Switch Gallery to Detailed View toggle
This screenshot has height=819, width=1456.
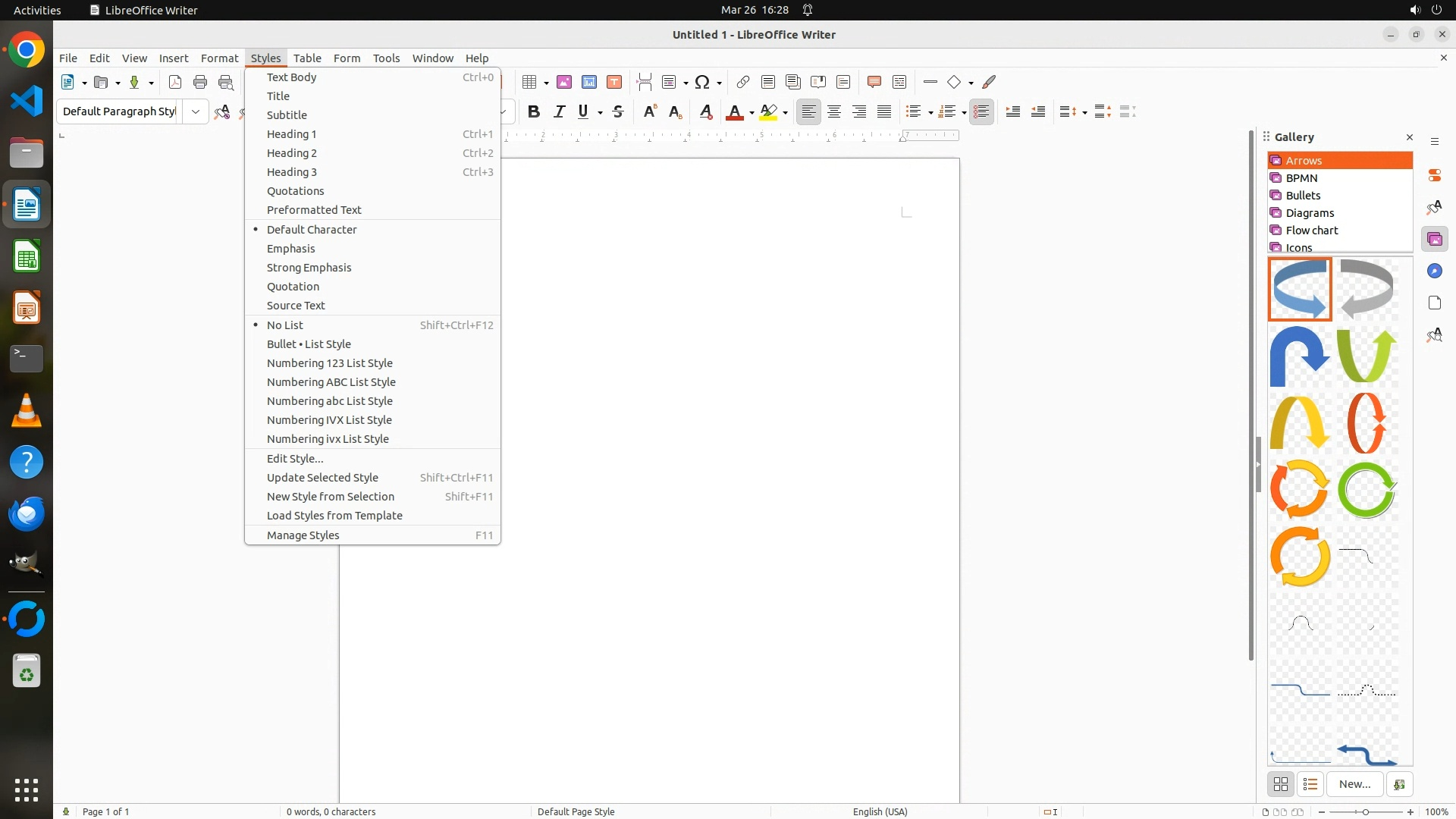tap(1310, 785)
